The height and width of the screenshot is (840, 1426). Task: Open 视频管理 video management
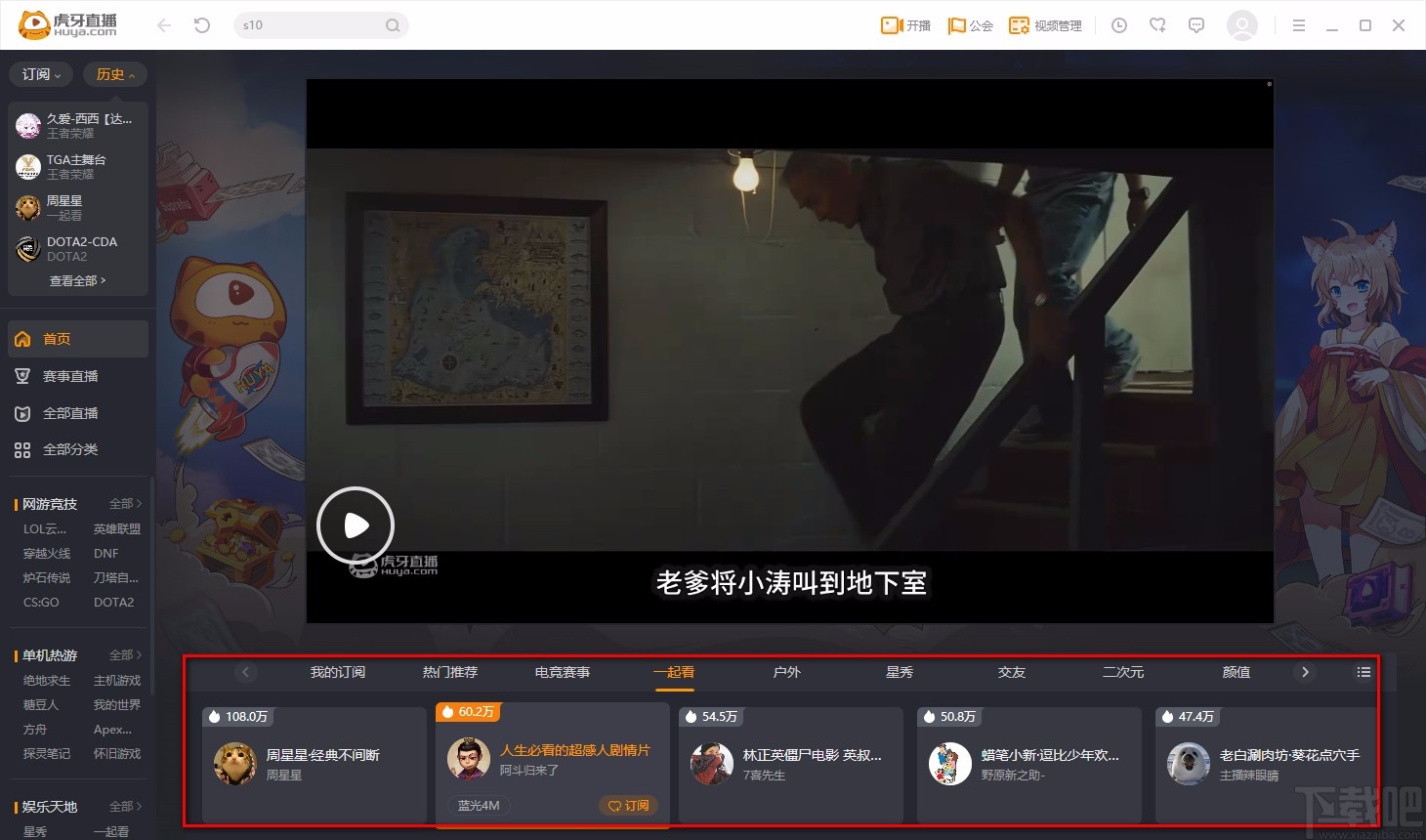point(1043,25)
